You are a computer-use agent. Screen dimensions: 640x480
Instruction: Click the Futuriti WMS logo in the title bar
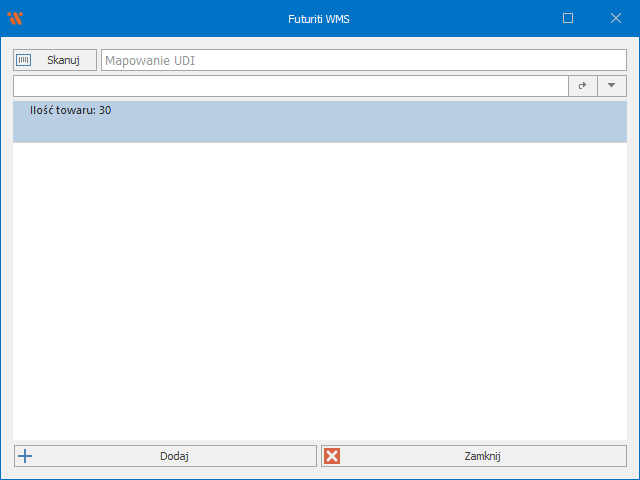[x=15, y=18]
